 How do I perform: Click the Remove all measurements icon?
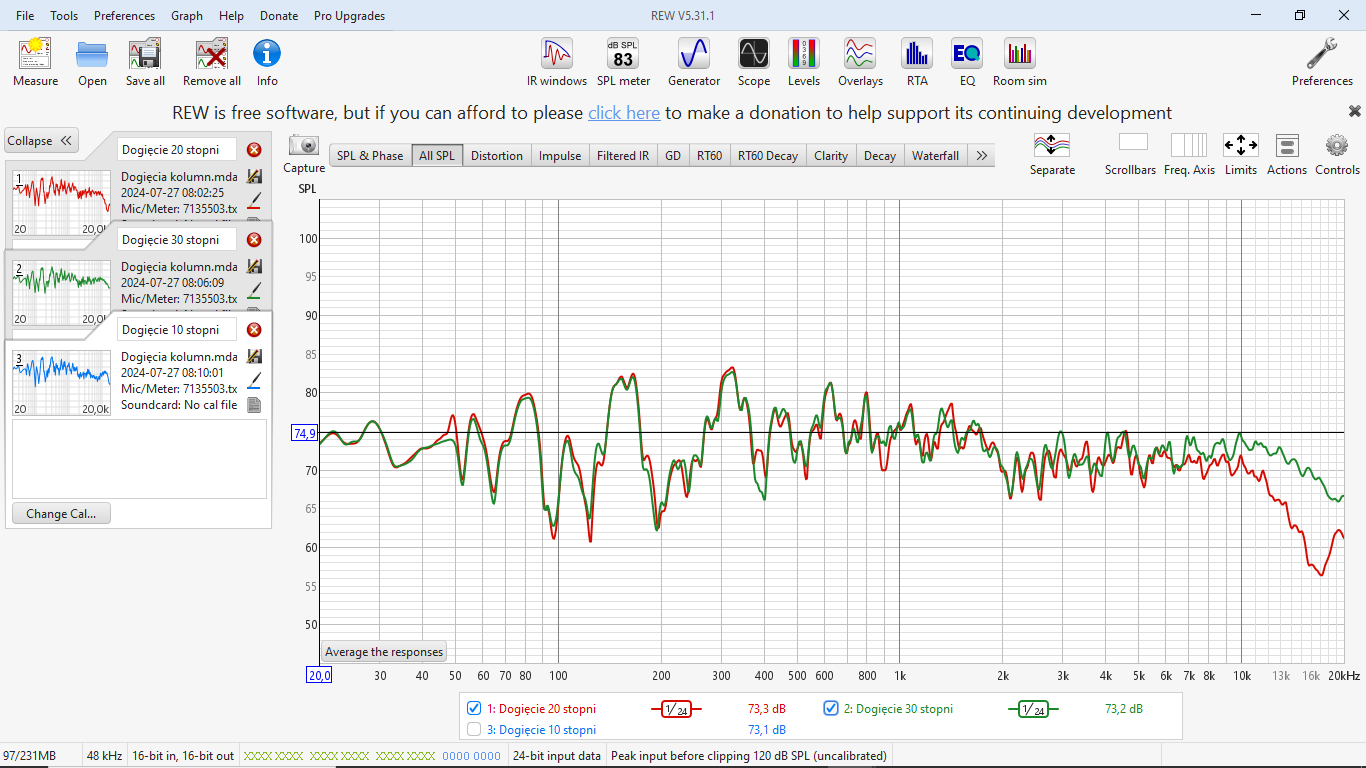(211, 62)
